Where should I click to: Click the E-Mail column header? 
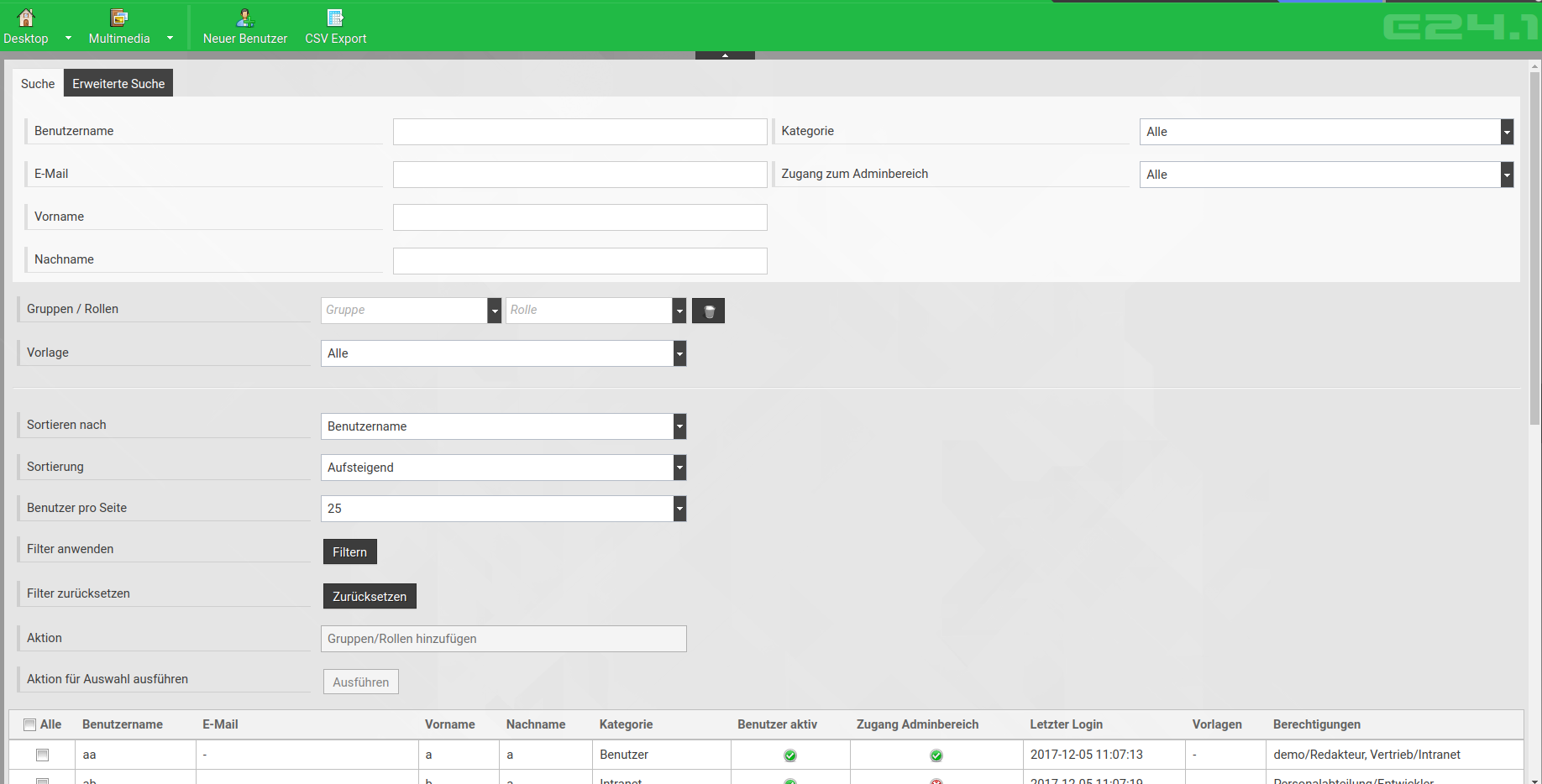(220, 724)
